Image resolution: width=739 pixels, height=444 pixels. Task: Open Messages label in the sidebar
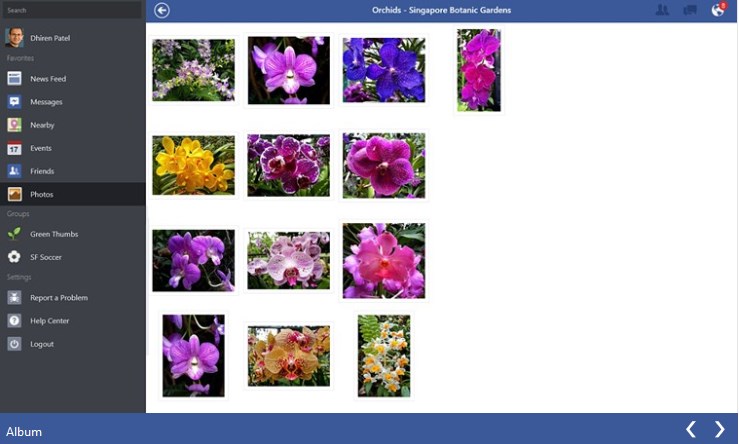pyautogui.click(x=46, y=102)
